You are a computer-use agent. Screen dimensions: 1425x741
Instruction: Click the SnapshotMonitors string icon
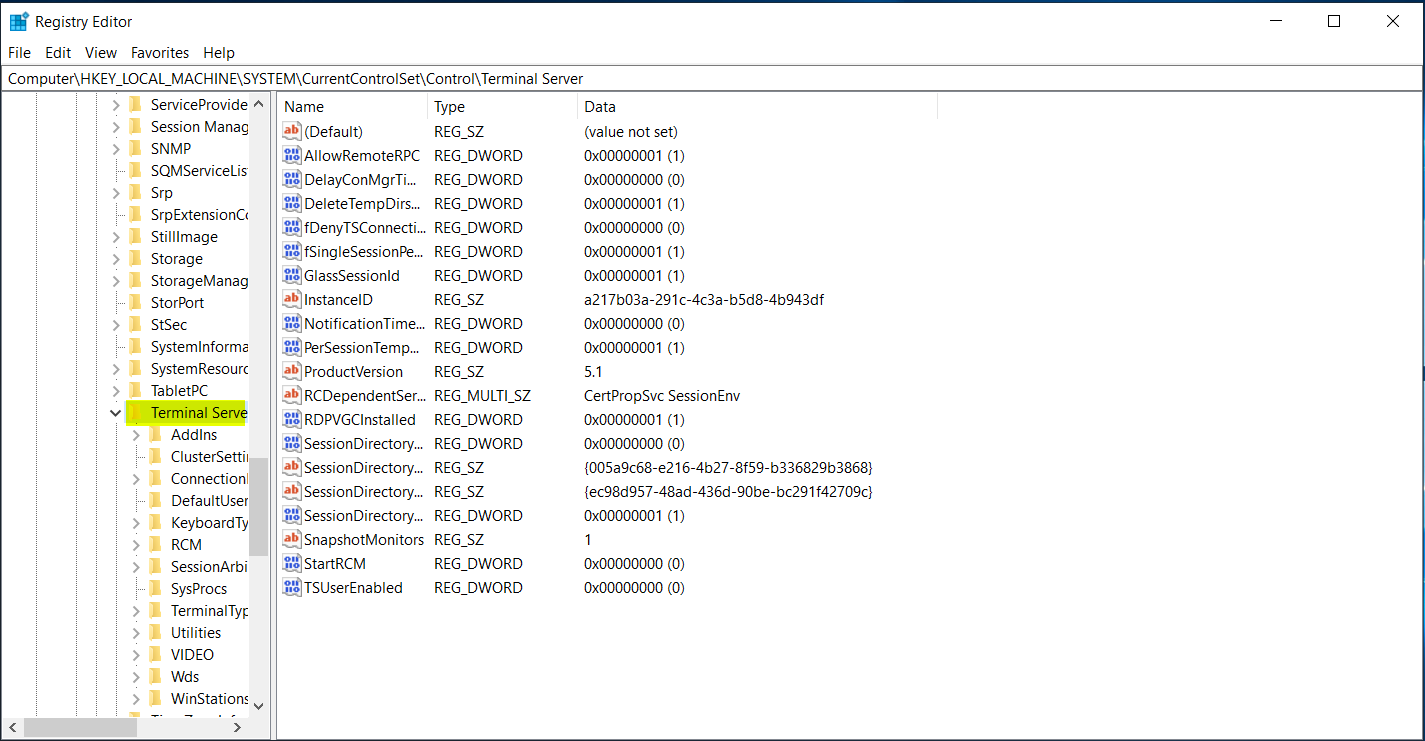coord(292,540)
